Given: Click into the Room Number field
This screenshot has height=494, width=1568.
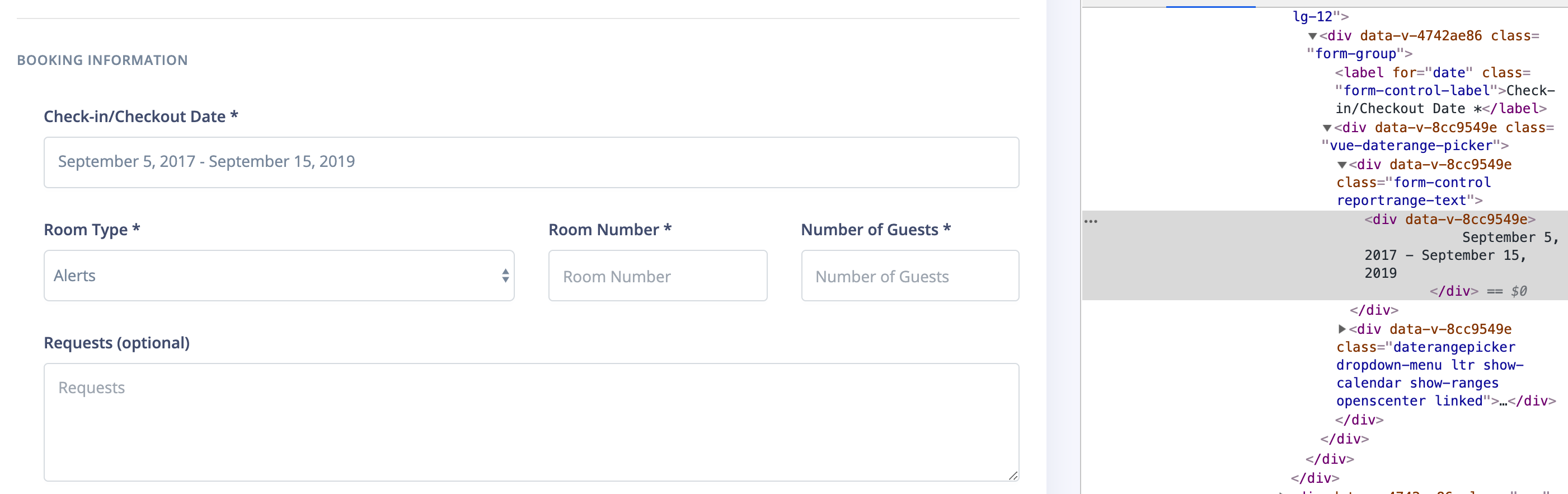Looking at the screenshot, I should 658,276.
